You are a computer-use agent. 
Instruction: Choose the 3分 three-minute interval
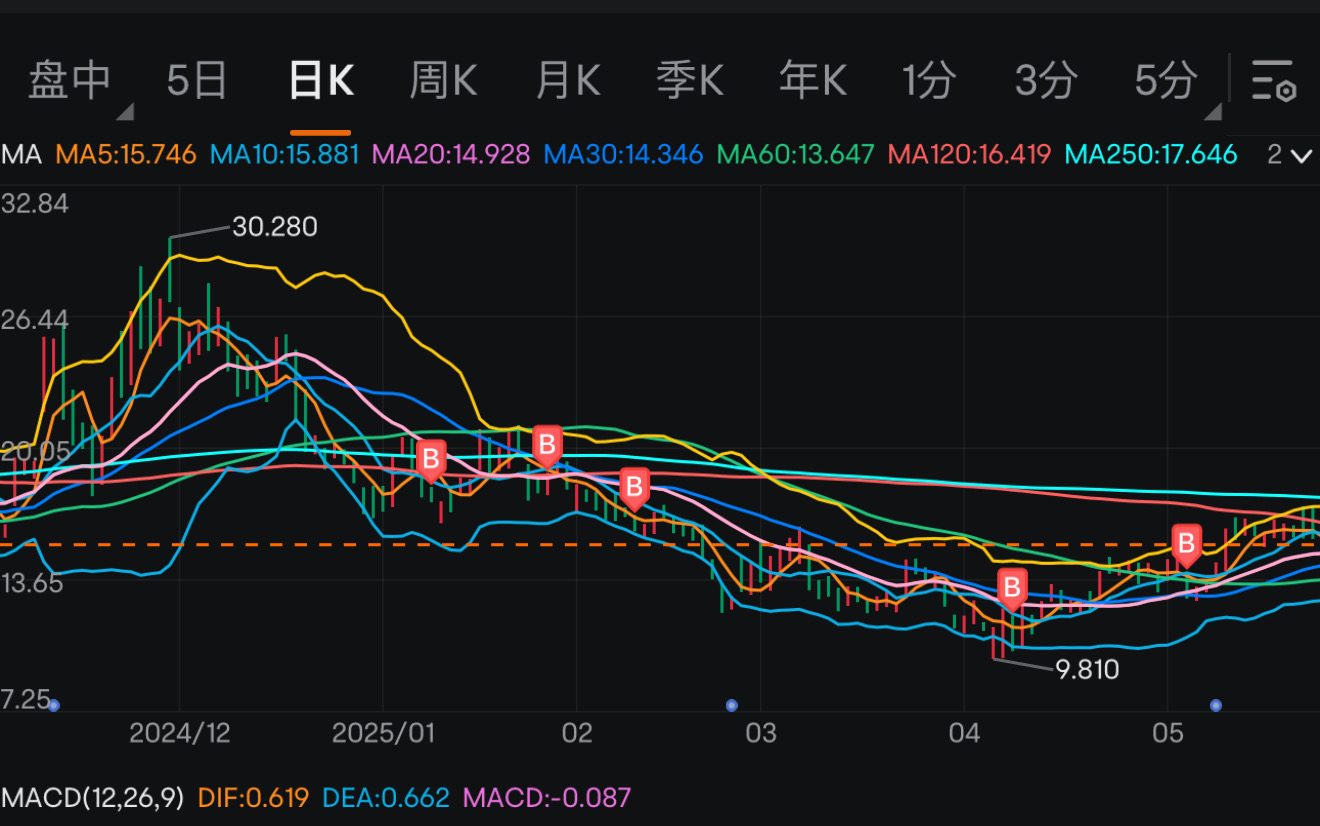coord(1046,80)
